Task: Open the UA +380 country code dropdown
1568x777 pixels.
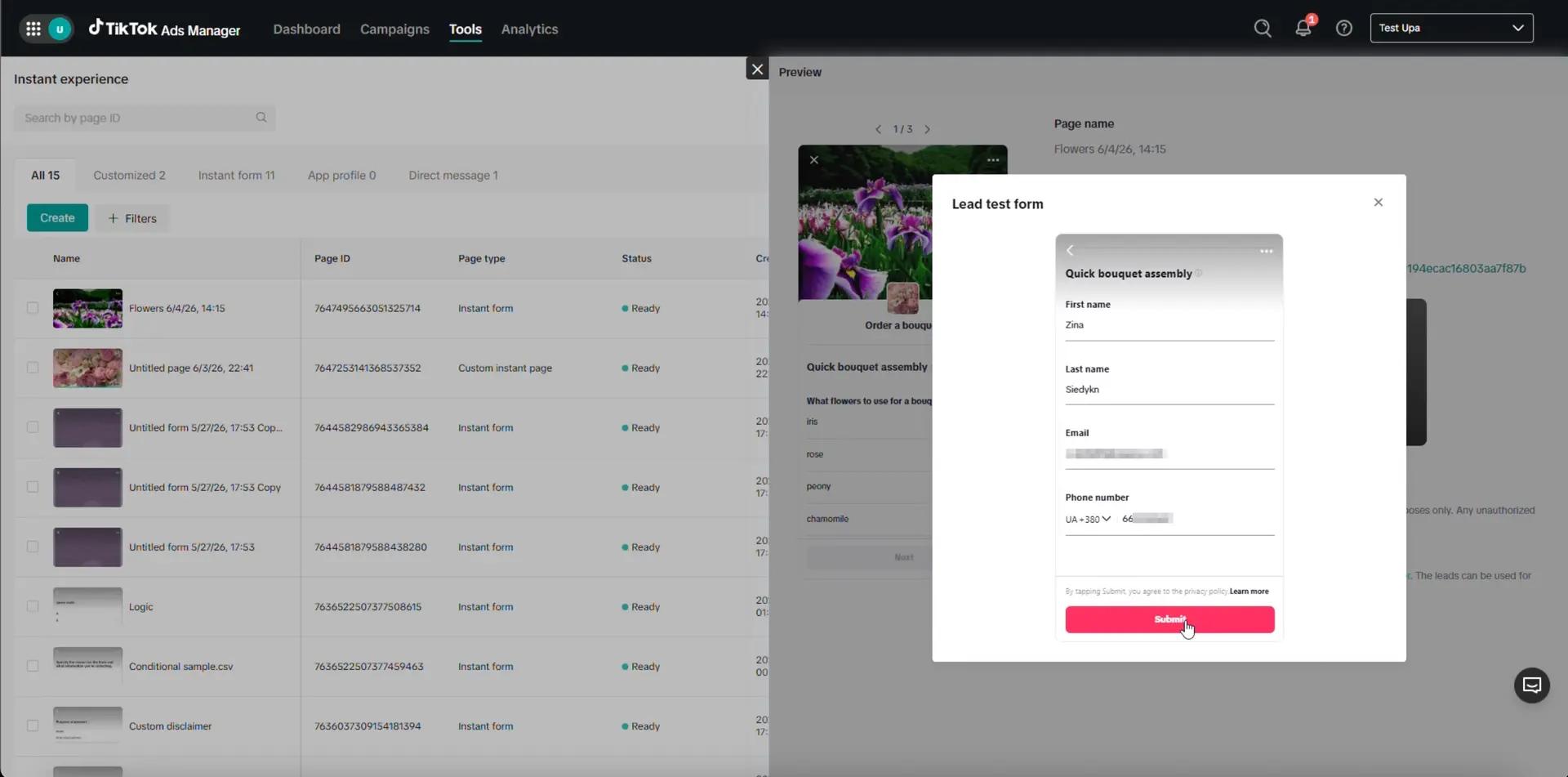Action: click(x=1088, y=520)
